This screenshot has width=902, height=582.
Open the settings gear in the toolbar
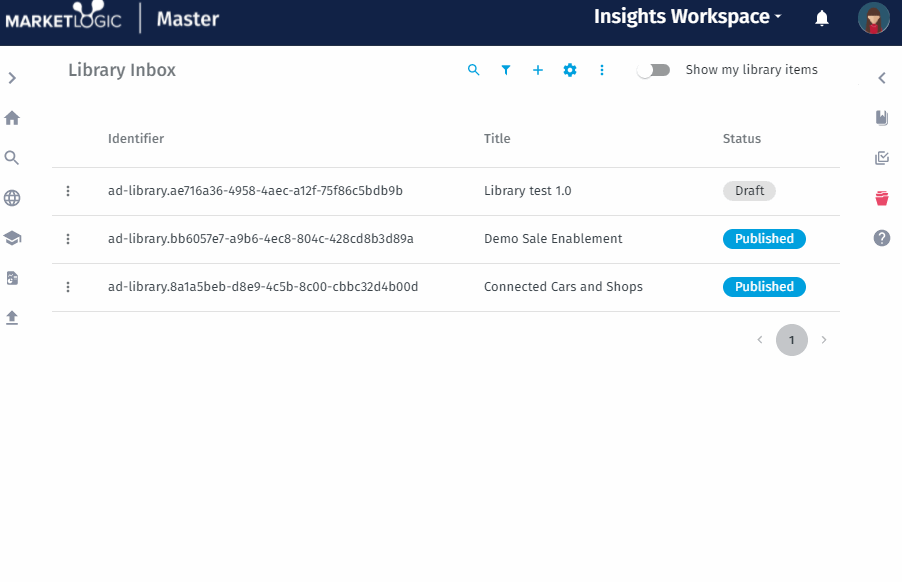pyautogui.click(x=569, y=70)
